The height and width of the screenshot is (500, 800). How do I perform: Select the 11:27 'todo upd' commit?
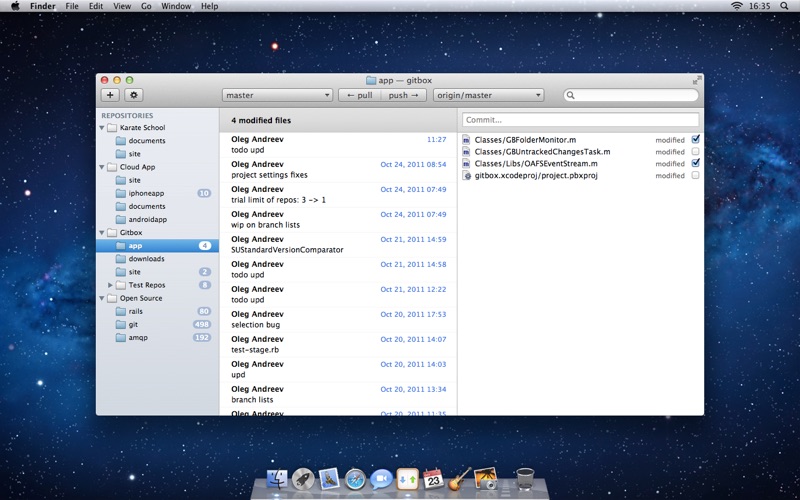click(x=338, y=145)
